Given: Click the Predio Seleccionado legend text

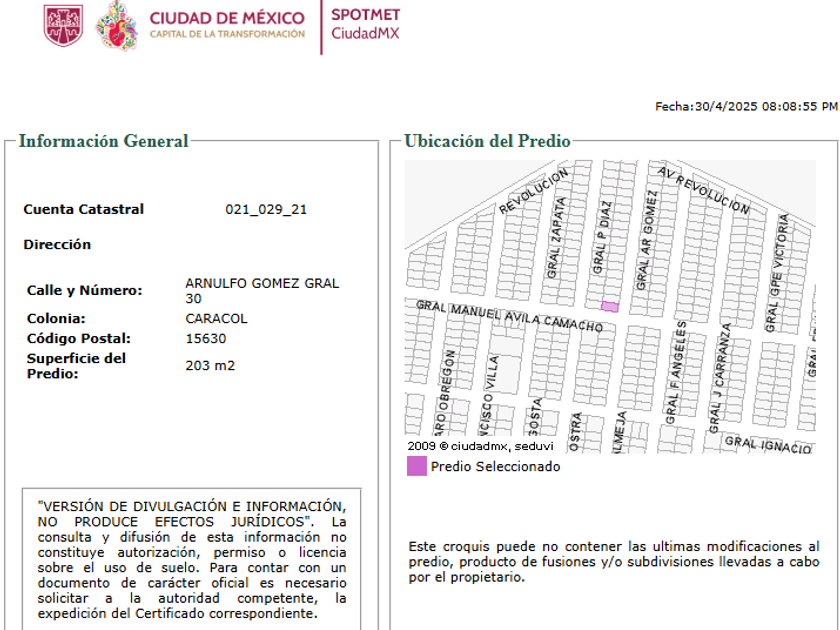Looking at the screenshot, I should [x=496, y=467].
